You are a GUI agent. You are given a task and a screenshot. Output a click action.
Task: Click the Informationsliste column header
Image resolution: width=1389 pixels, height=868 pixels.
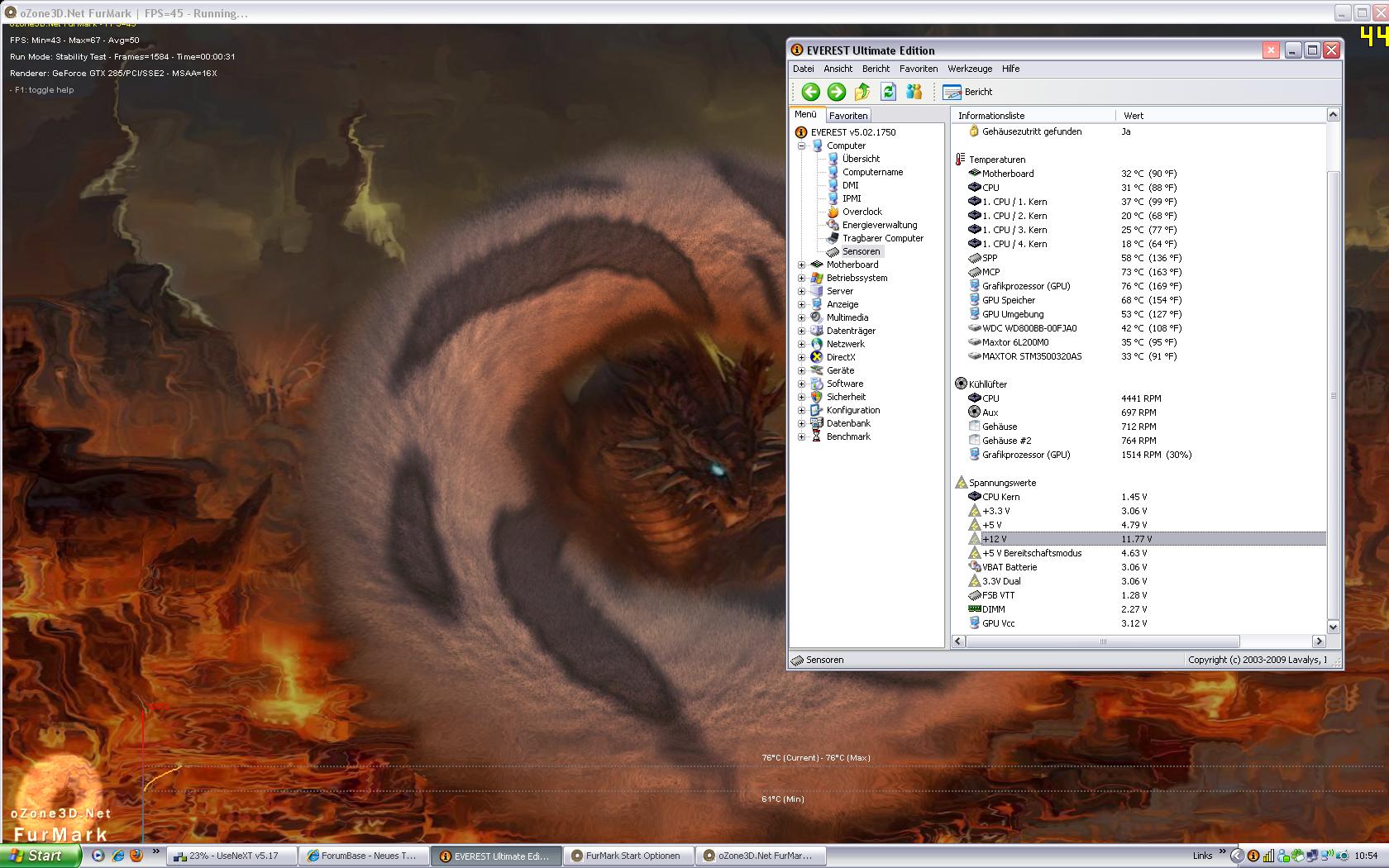1033,116
